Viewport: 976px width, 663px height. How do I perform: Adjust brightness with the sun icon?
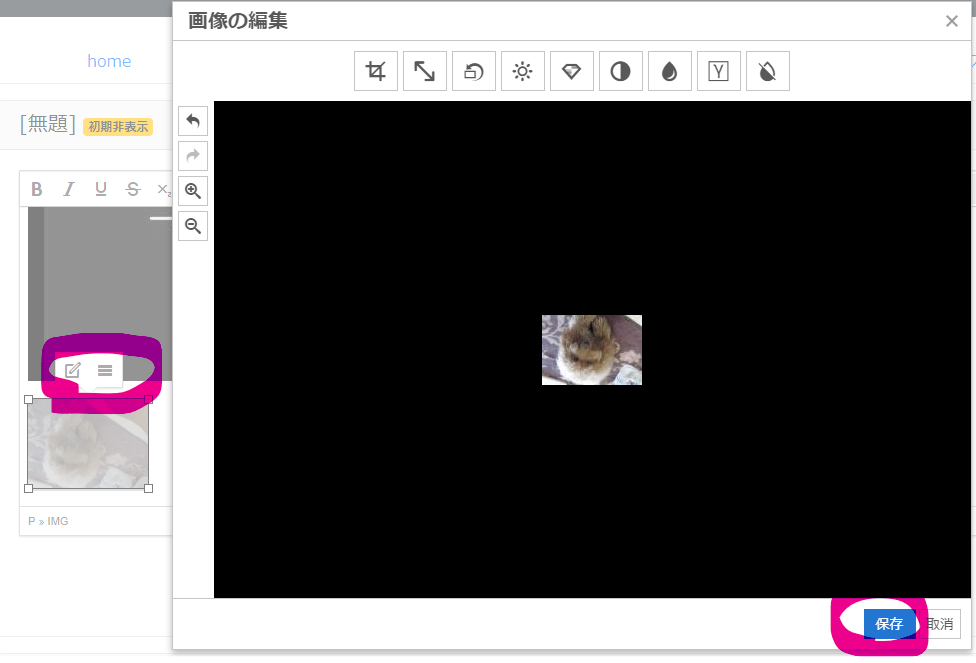(x=522, y=70)
